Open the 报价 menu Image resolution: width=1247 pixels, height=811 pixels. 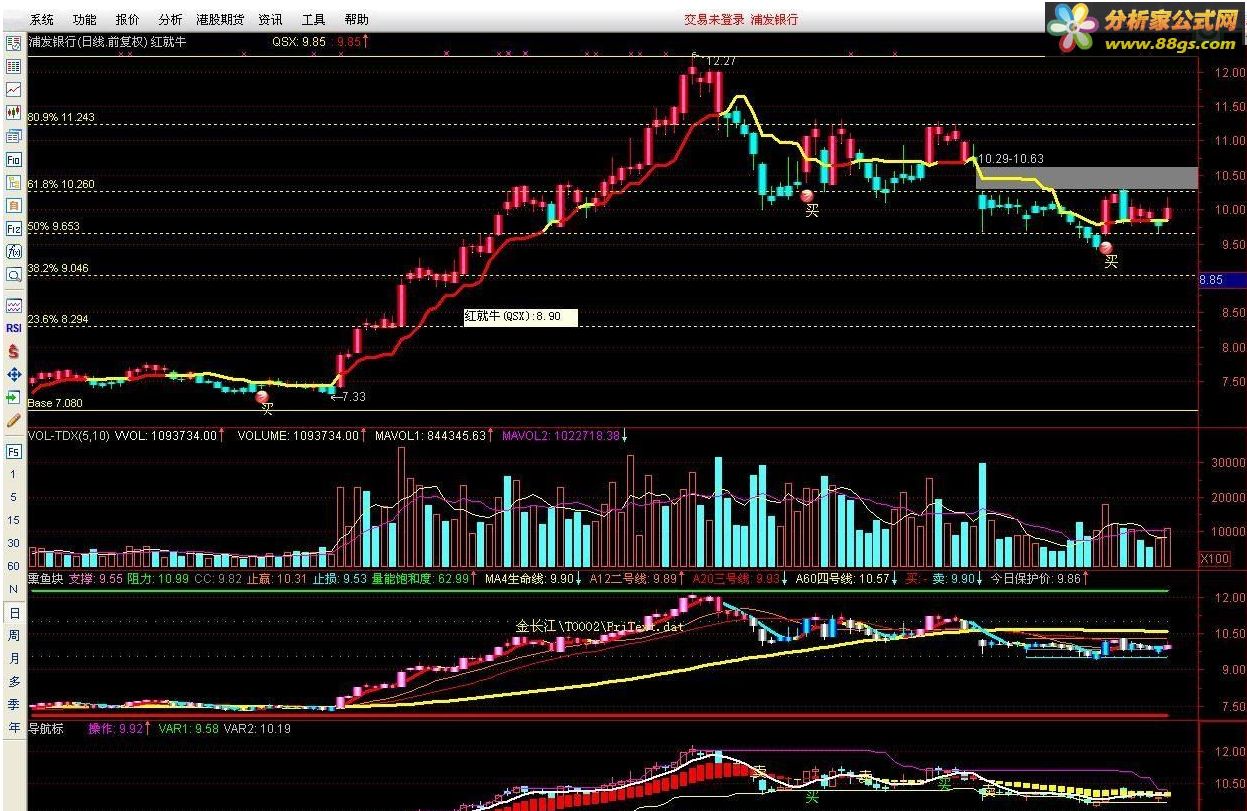[128, 19]
